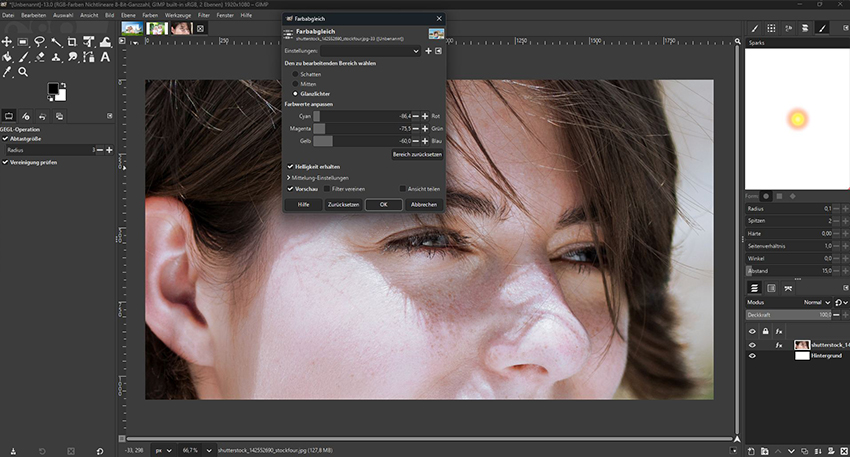The image size is (850, 458).
Task: Select the Paintbrush tool
Action: click(x=23, y=57)
